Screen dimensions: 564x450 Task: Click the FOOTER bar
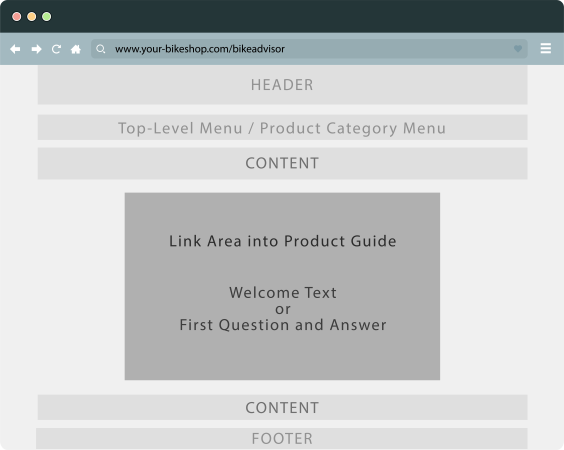click(x=282, y=438)
